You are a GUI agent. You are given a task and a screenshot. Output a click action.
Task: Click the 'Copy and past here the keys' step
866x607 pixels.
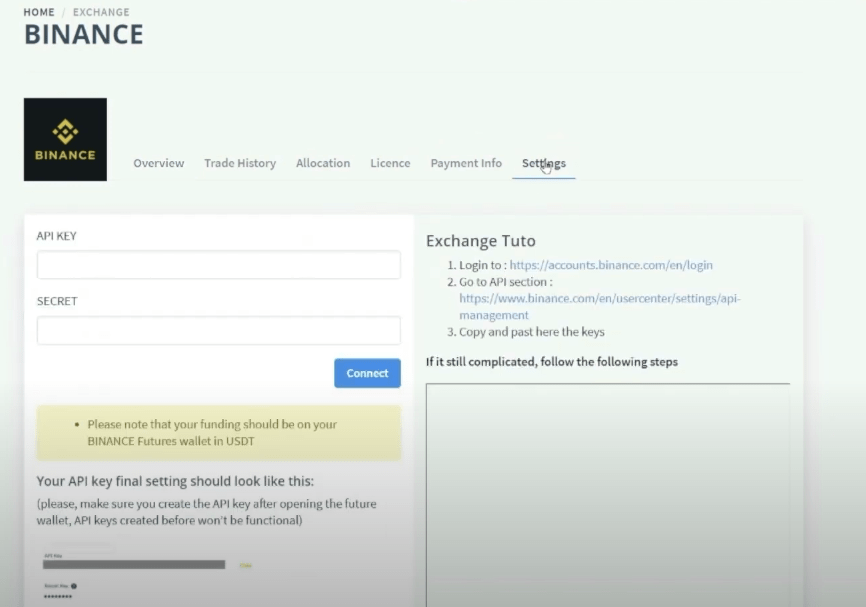532,332
